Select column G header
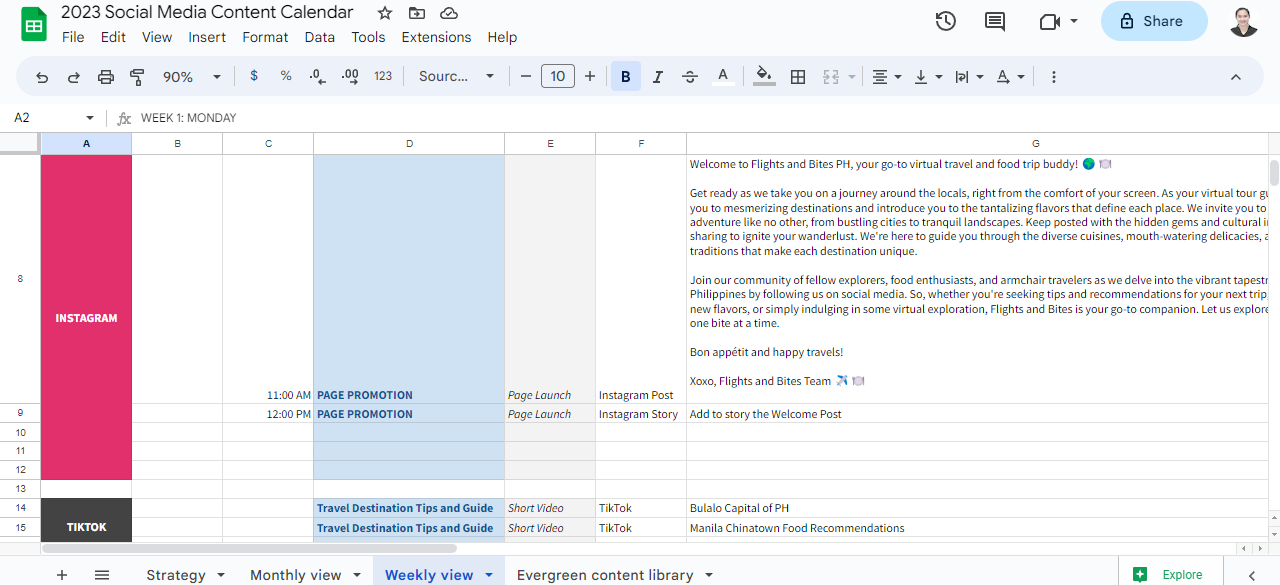Image resolution: width=1280 pixels, height=585 pixels. pyautogui.click(x=1035, y=144)
